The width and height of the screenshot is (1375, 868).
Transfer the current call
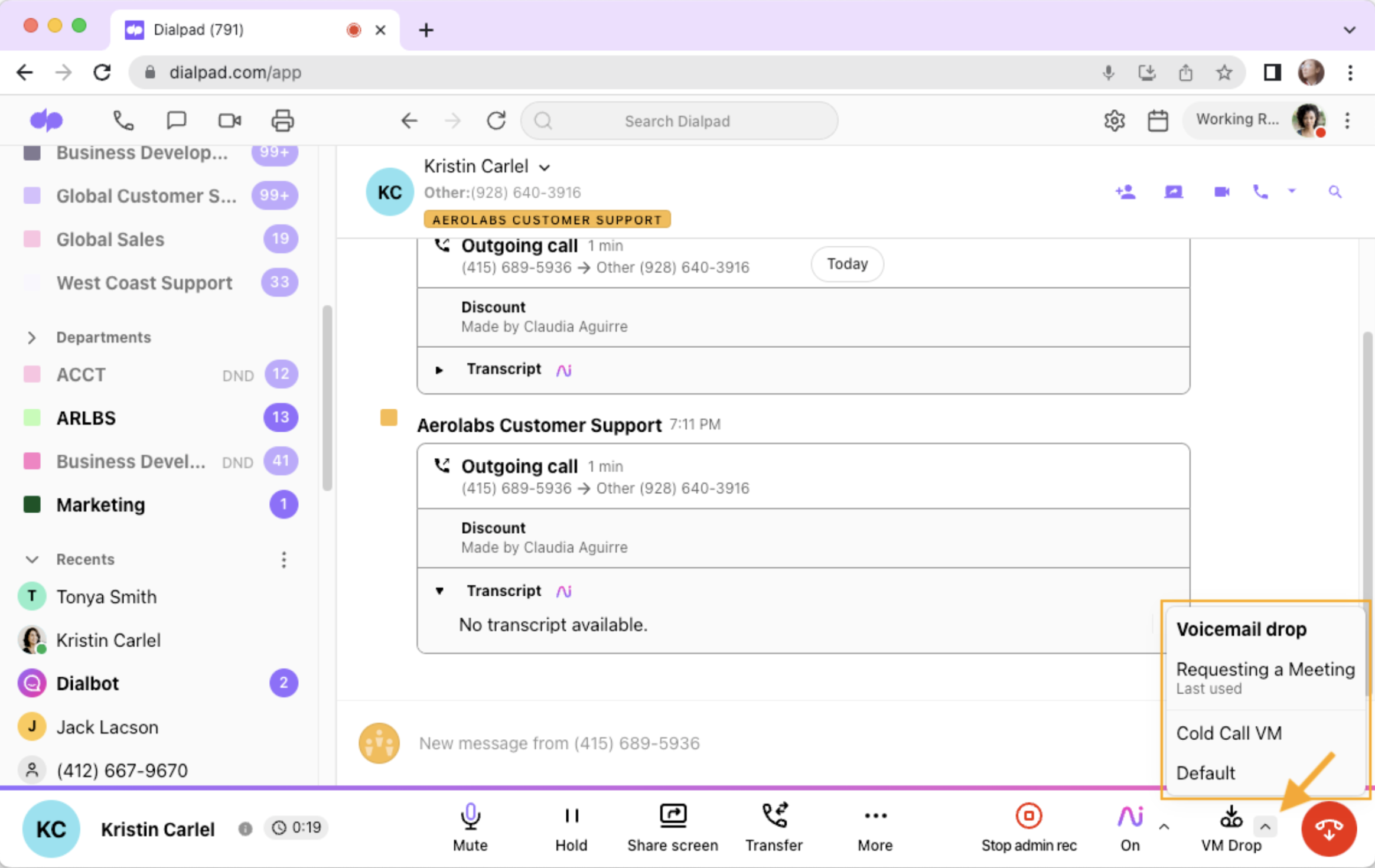pos(774,827)
